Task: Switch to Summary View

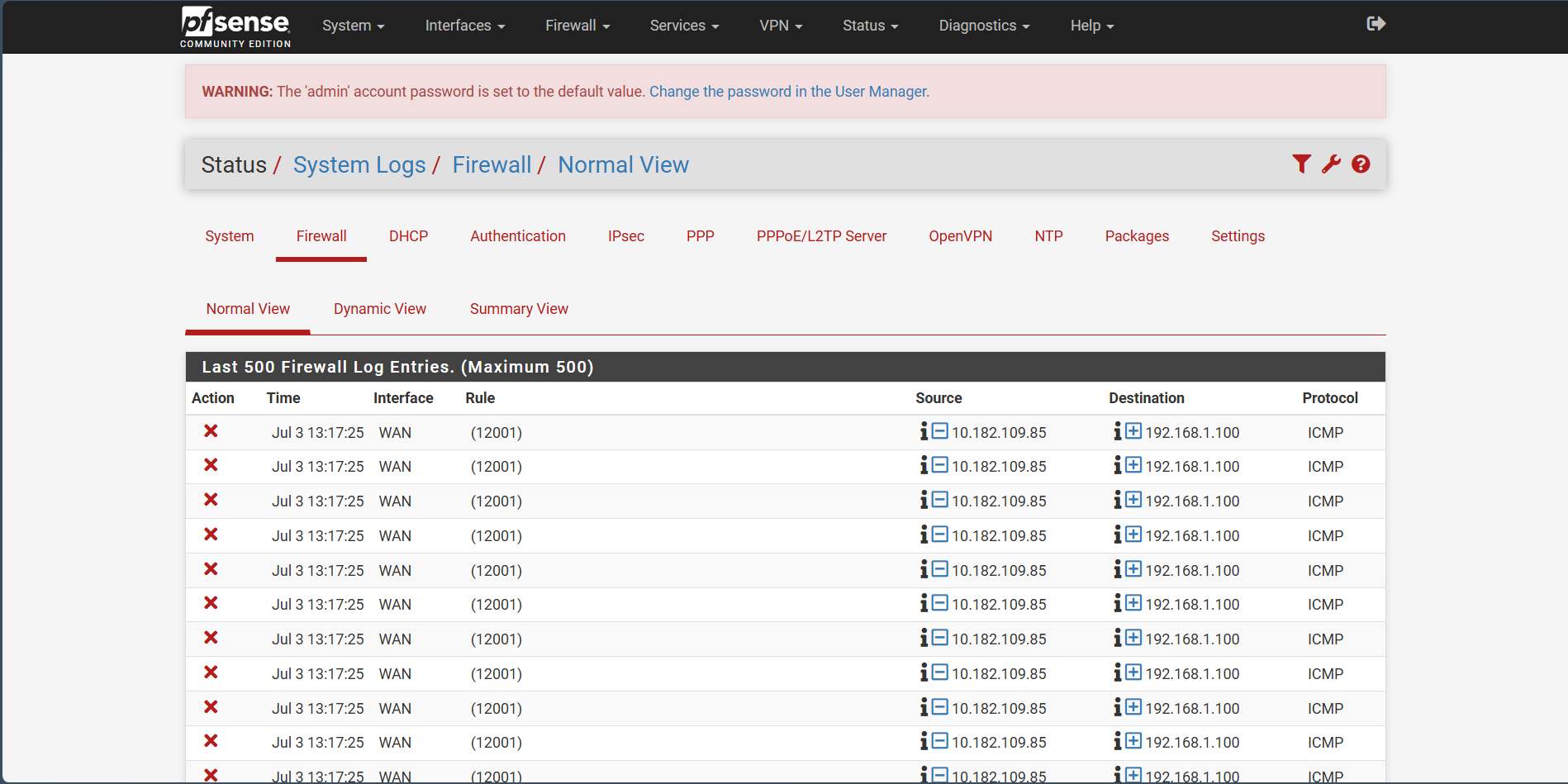Action: pyautogui.click(x=519, y=309)
